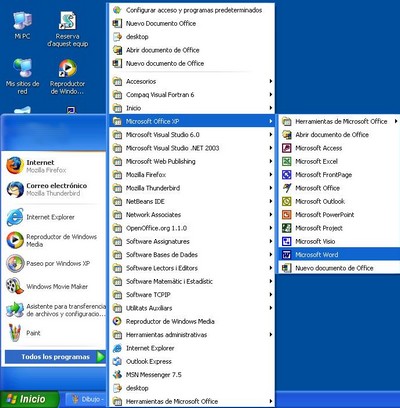Click the Inicio folder entry in programs list

pyautogui.click(x=192, y=108)
